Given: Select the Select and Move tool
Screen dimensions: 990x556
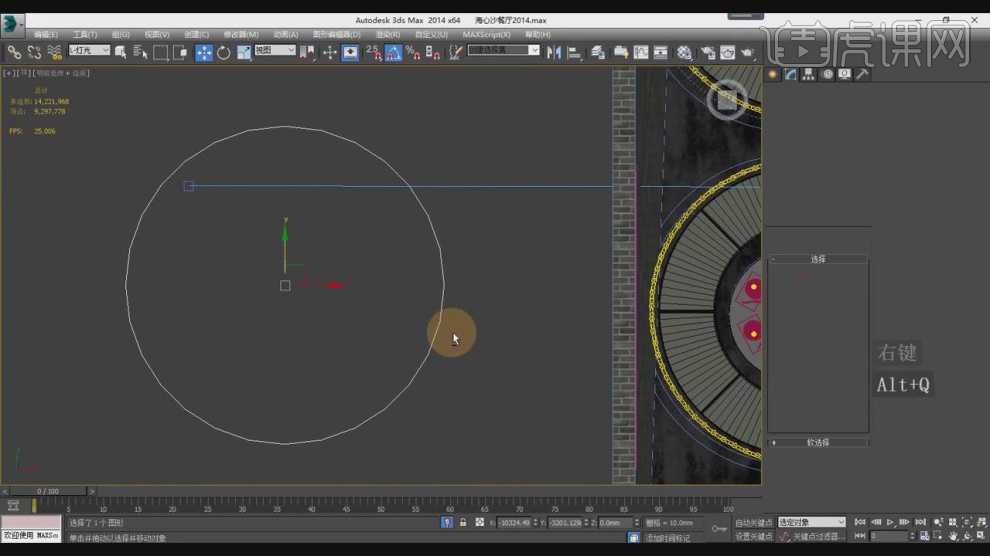Looking at the screenshot, I should [x=203, y=52].
